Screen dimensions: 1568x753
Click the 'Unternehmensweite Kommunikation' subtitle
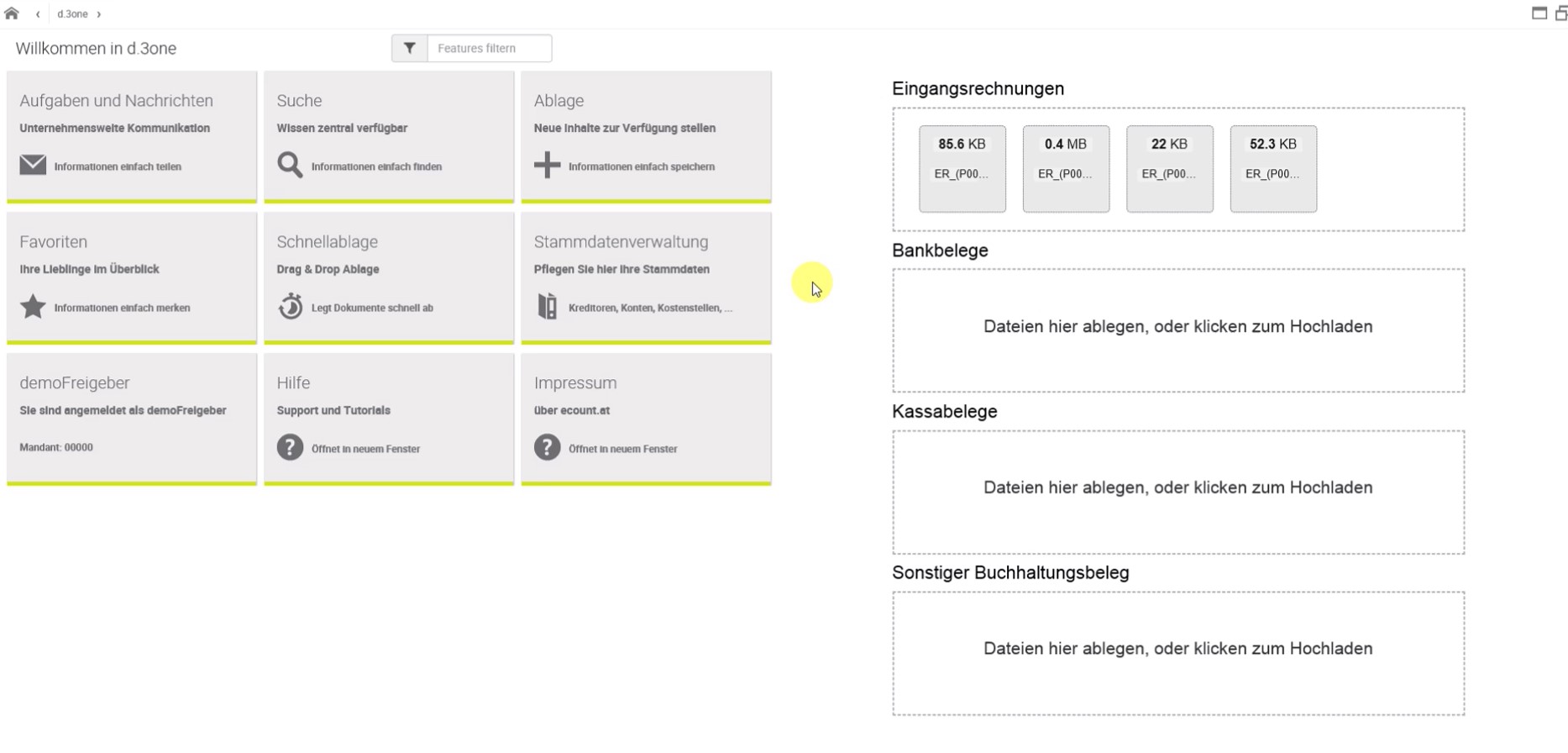114,128
